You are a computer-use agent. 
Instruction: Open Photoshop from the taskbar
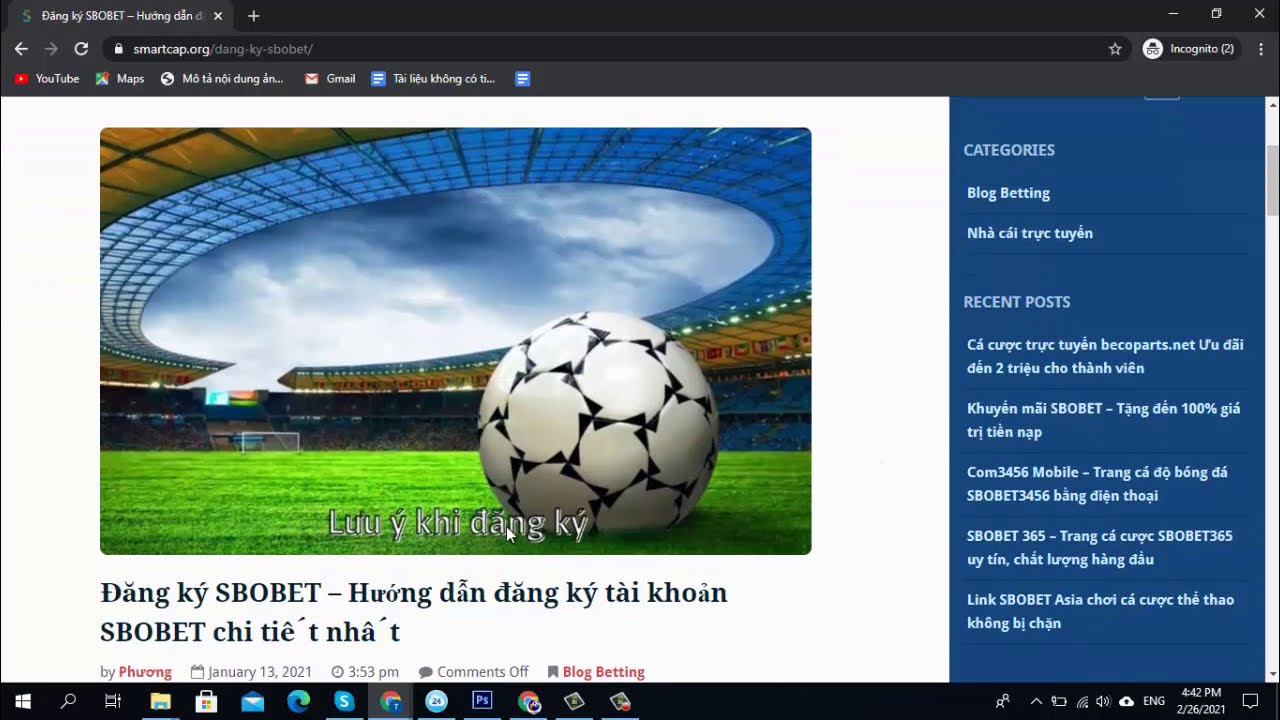[x=482, y=701]
